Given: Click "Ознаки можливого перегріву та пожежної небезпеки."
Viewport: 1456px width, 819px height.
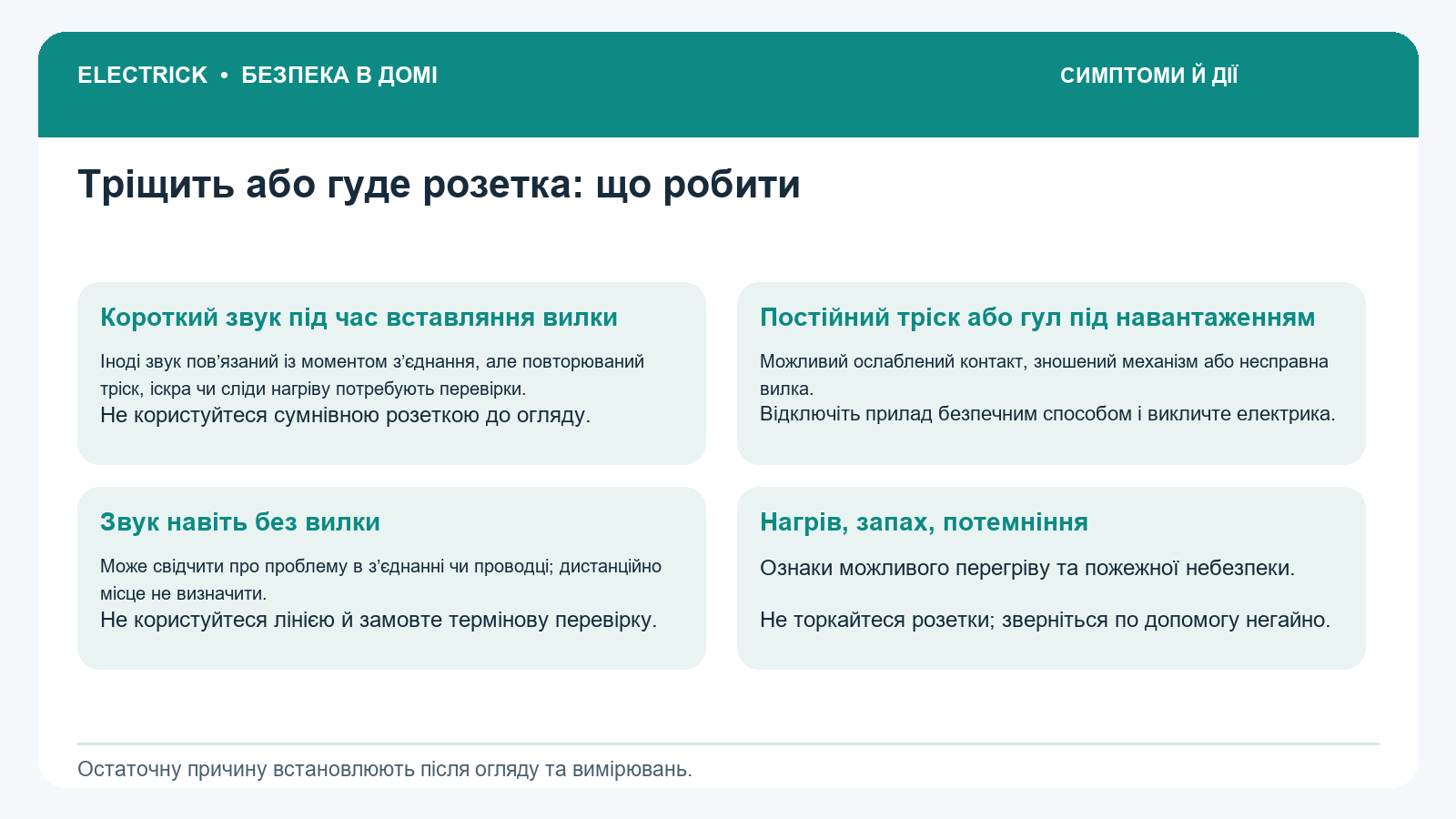Looking at the screenshot, I should coord(1027,569).
